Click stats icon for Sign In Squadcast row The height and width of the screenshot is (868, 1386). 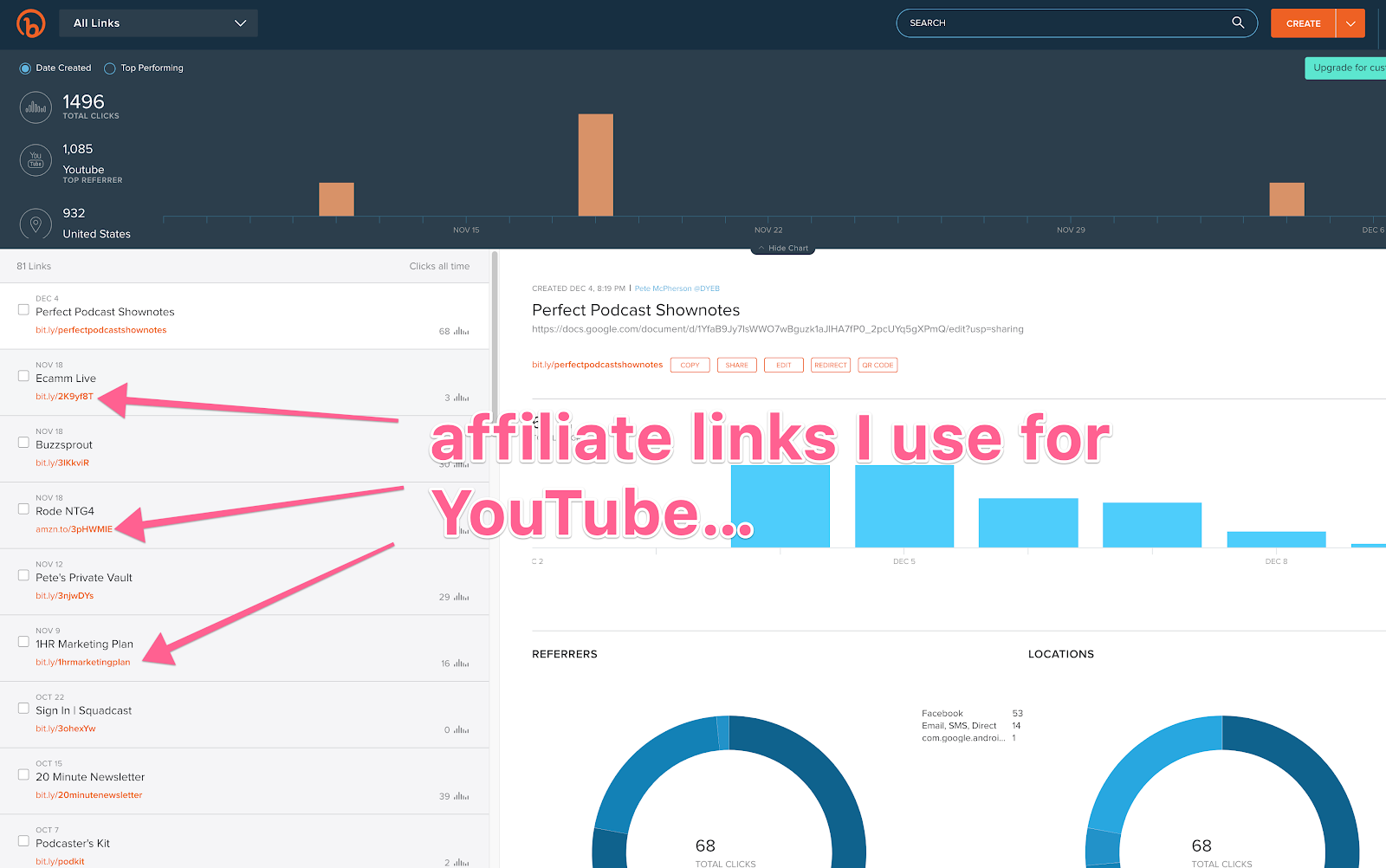pyautogui.click(x=462, y=730)
